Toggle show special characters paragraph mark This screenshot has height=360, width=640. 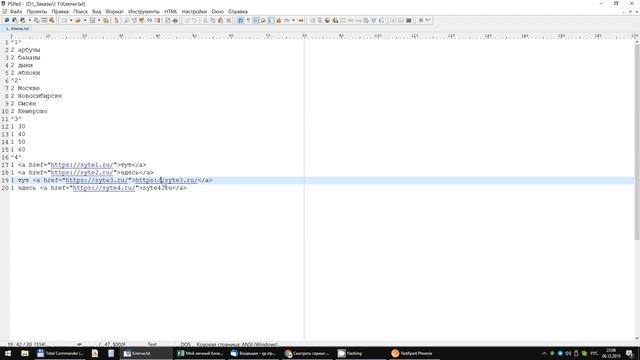pos(248,20)
